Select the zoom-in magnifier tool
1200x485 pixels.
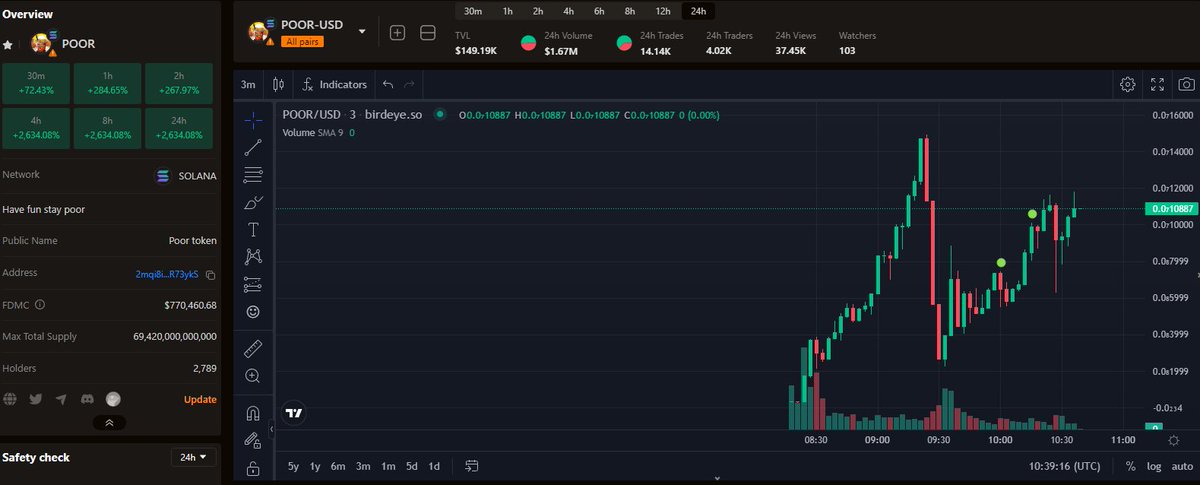253,376
